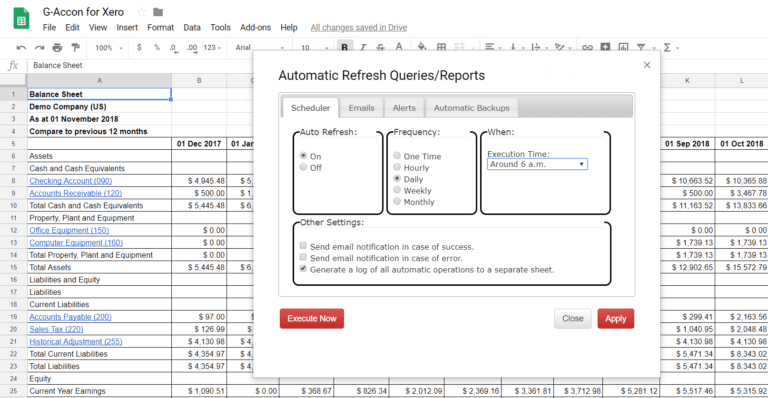
Task: Toggle italic formatting
Action: 363,47
